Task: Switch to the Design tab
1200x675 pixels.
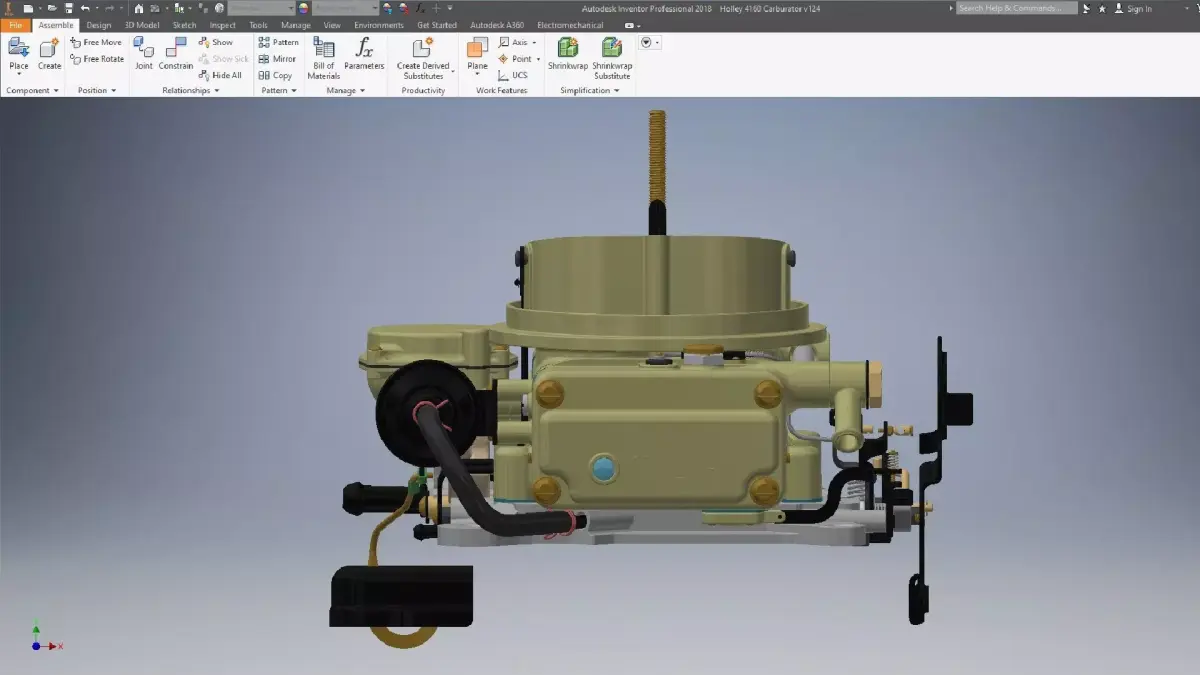Action: click(99, 25)
